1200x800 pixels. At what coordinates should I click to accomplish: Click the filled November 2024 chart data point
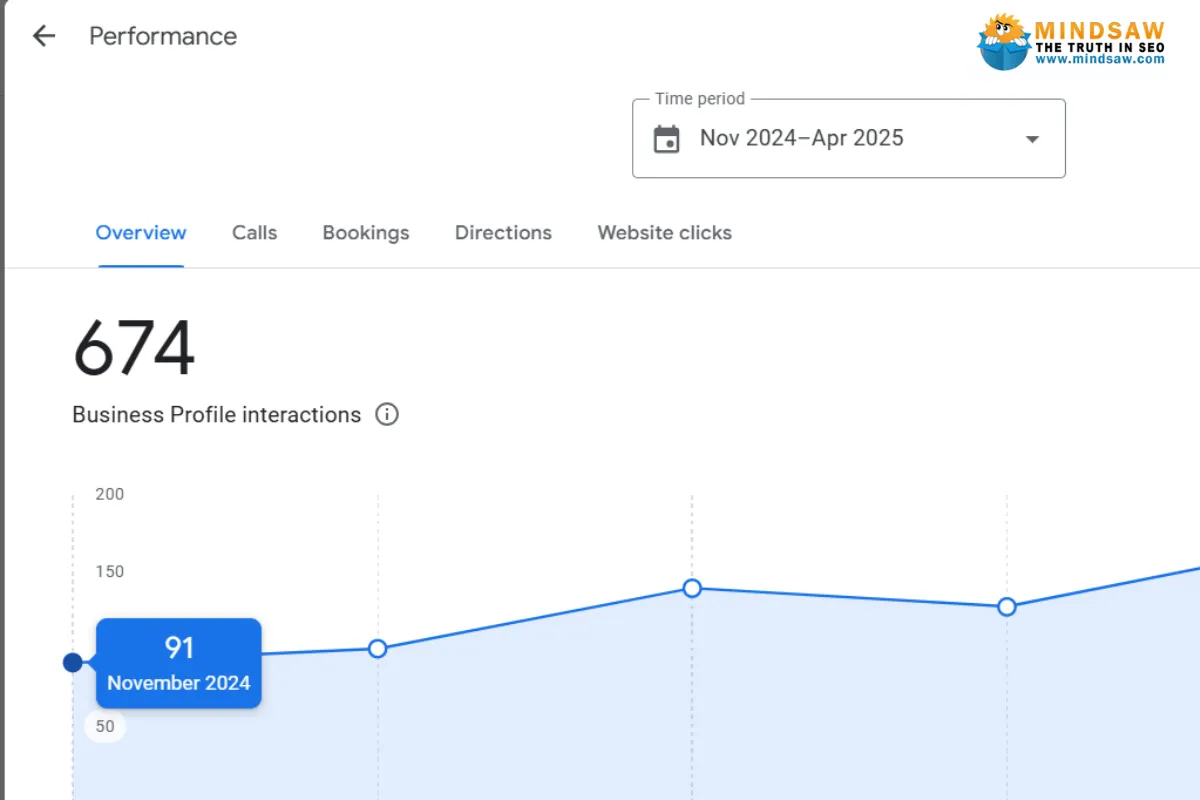[72, 662]
